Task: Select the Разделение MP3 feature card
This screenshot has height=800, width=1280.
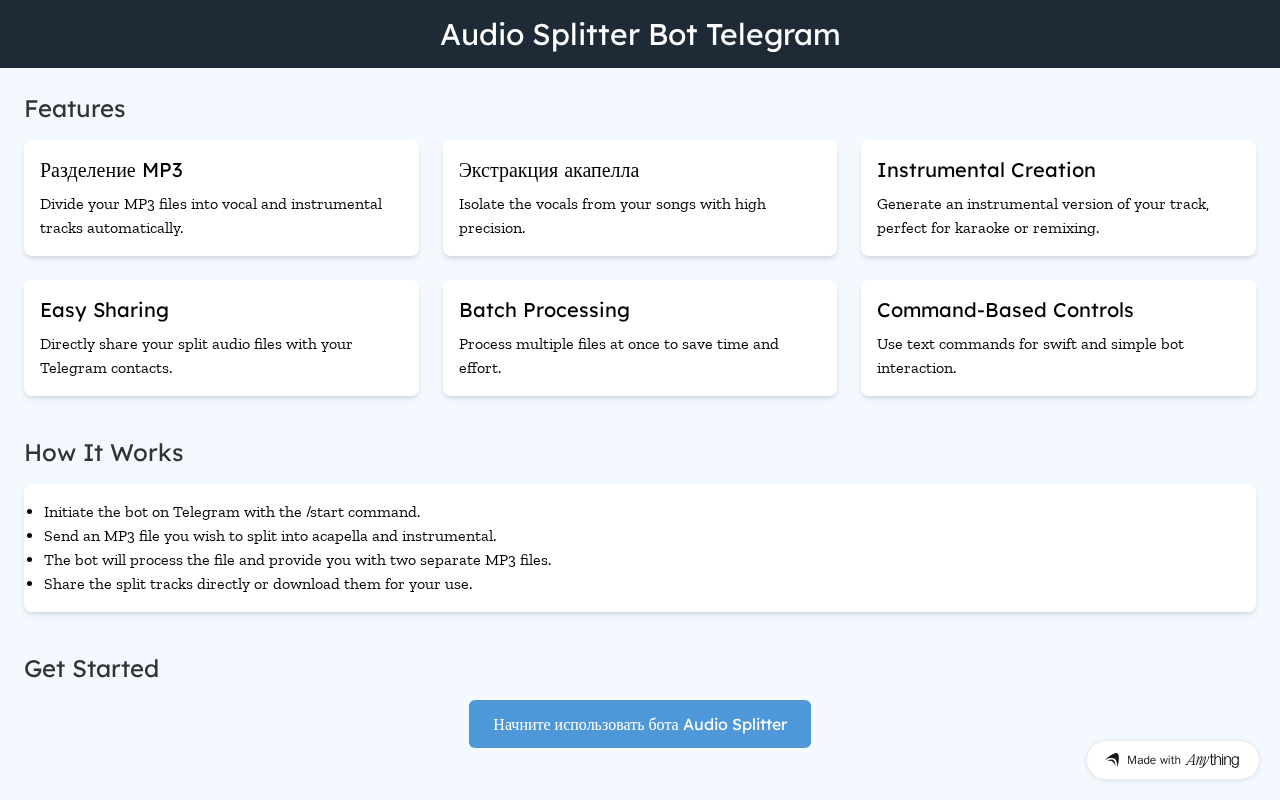Action: pos(221,198)
